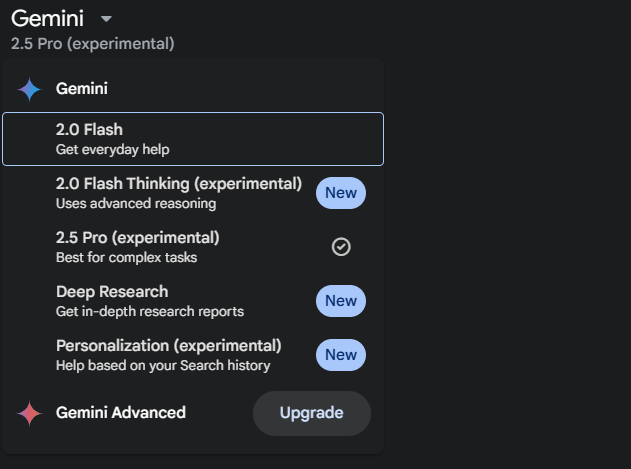
Task: Click "Help based on your Search history"
Action: tap(163, 365)
